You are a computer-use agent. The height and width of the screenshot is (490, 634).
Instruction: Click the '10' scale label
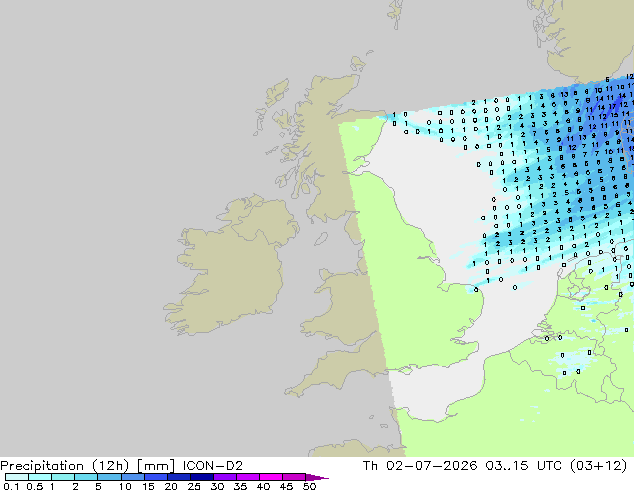[125, 486]
